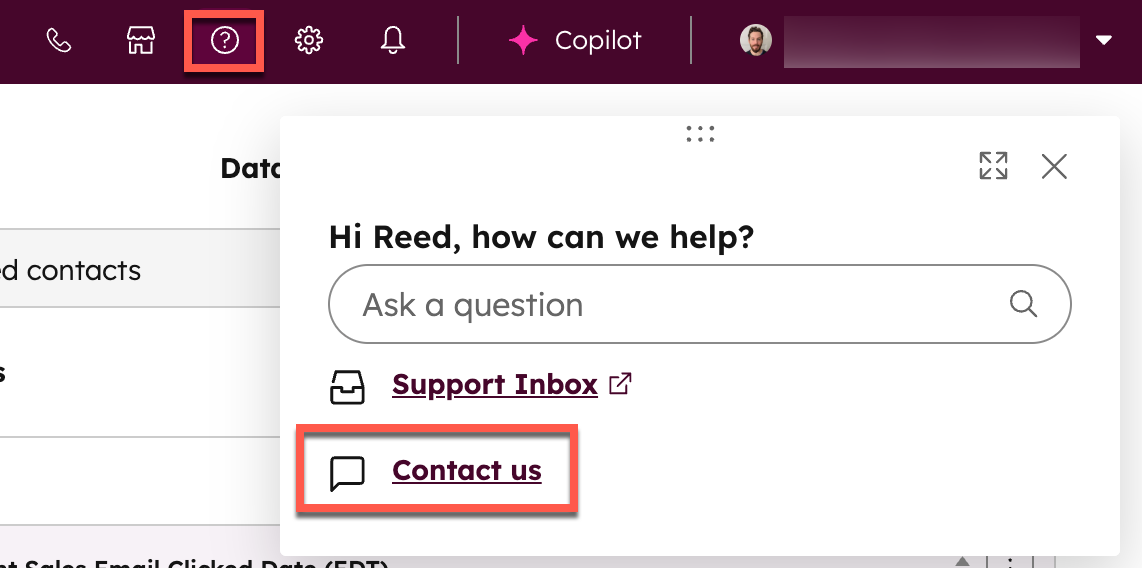Open the calling phone icon
Image resolution: width=1142 pixels, height=568 pixels.
59,41
